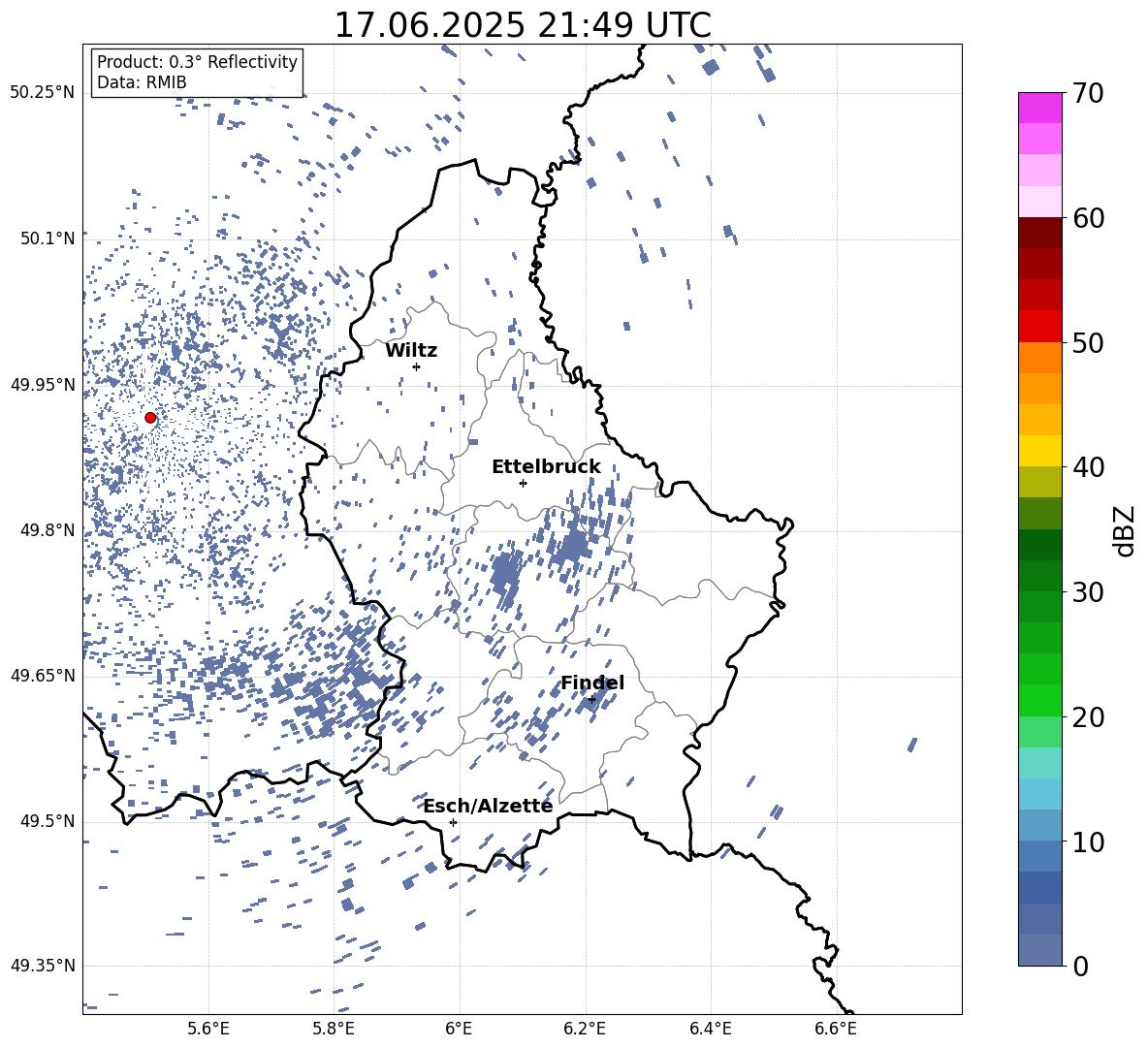This screenshot has height=1048, width=1148.
Task: Click the Wiltz station cross marker
Action: pyautogui.click(x=417, y=366)
